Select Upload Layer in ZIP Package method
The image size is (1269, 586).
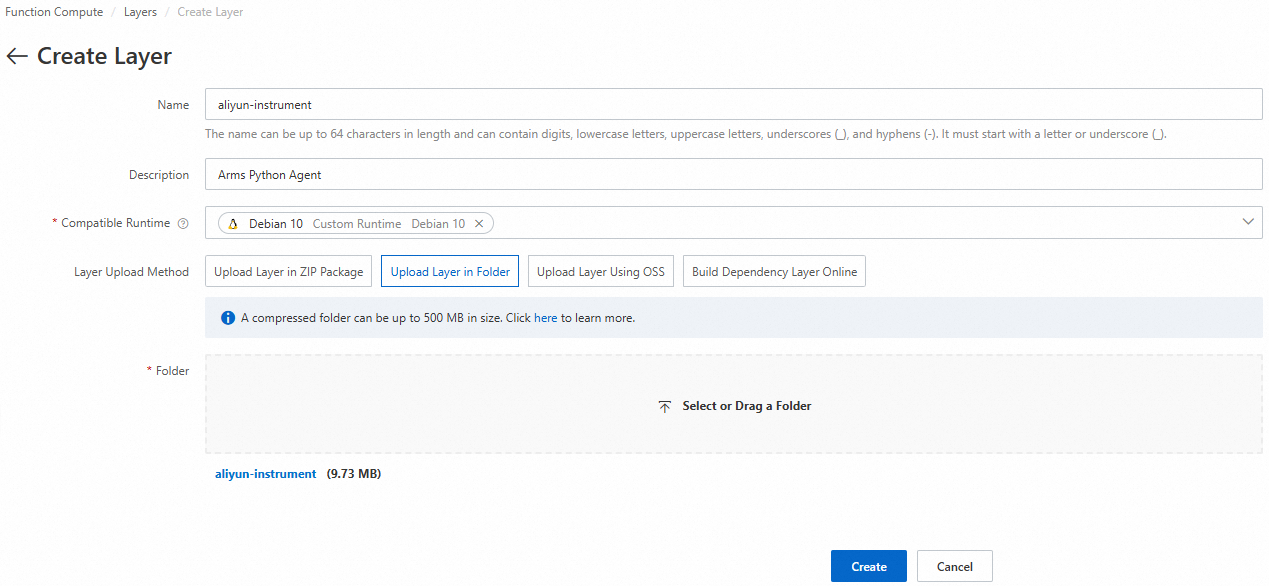coord(289,272)
